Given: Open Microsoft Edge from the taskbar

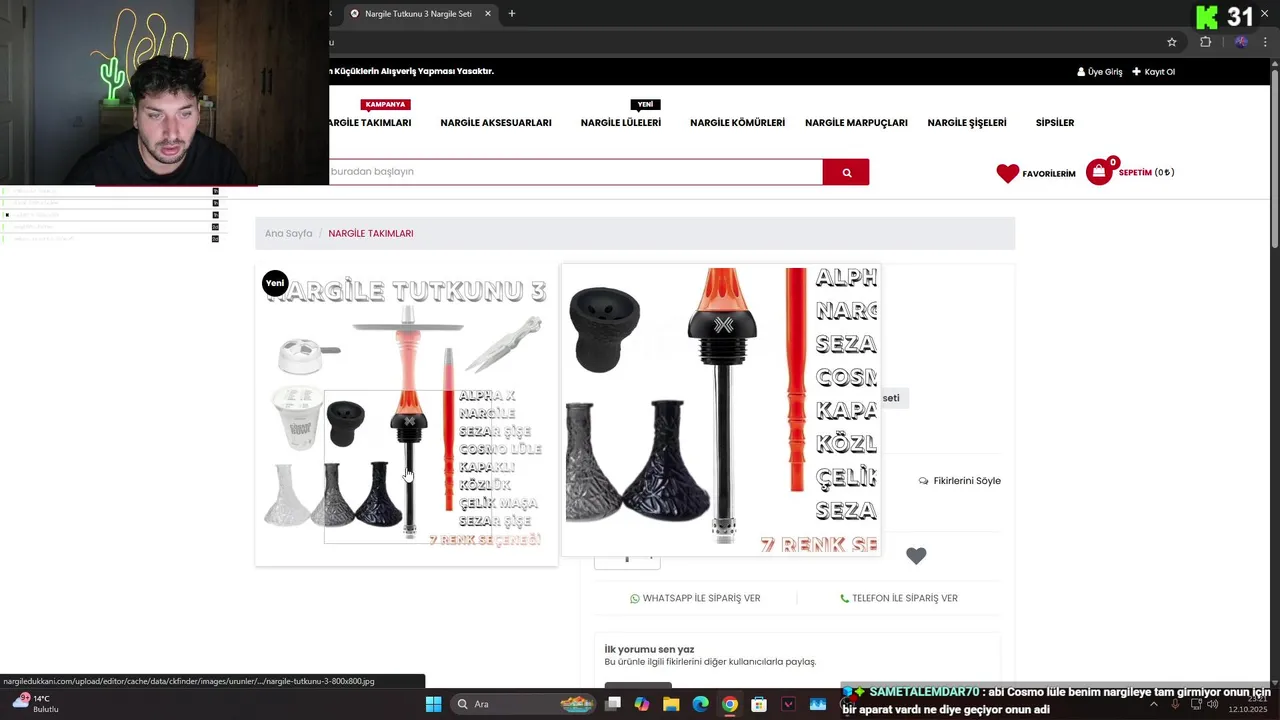Looking at the screenshot, I should [x=701, y=704].
